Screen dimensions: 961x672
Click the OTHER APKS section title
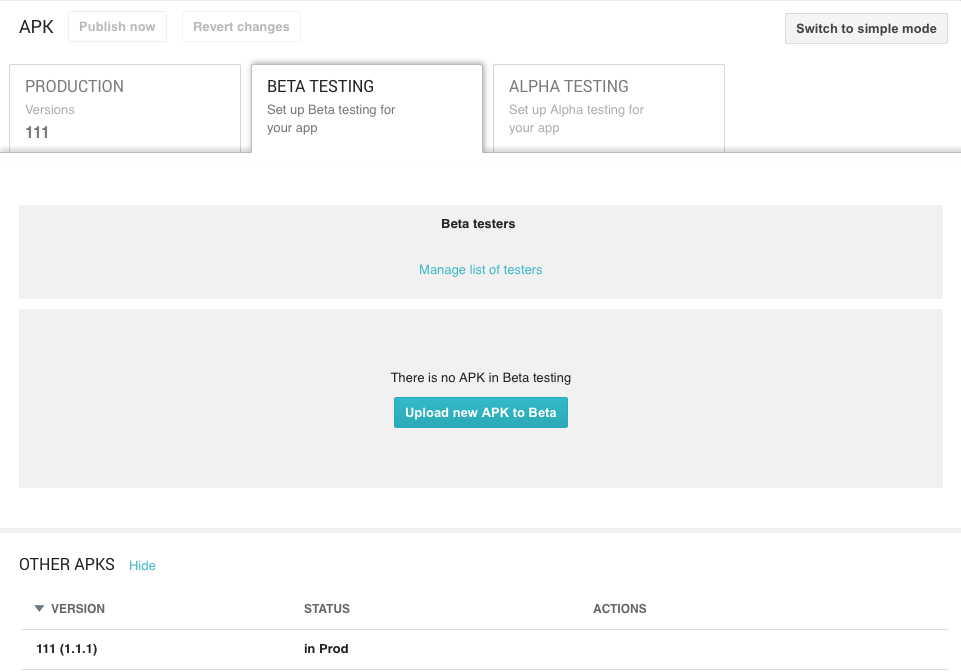[x=67, y=565]
